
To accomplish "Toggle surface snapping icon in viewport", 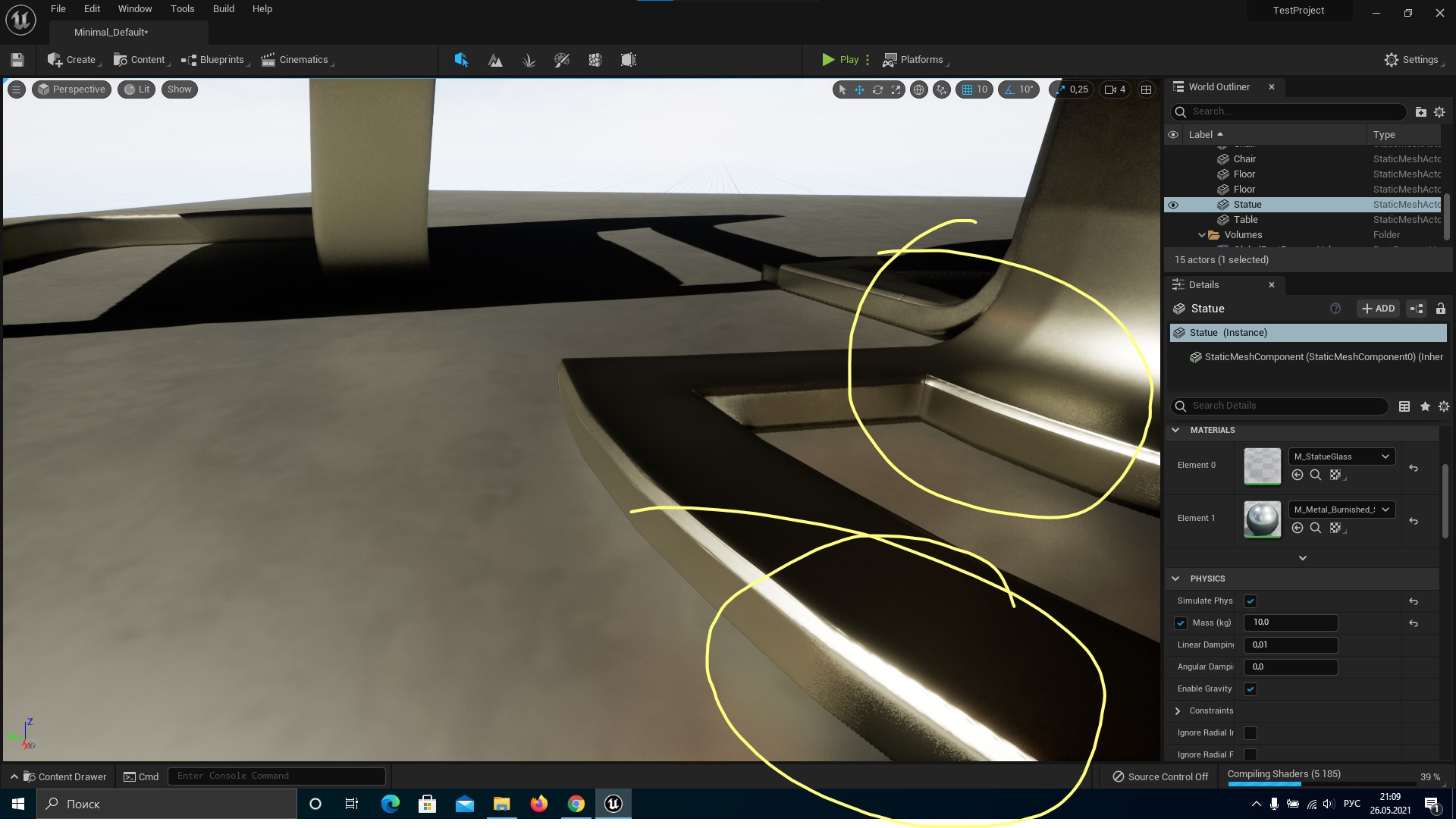I will point(942,89).
